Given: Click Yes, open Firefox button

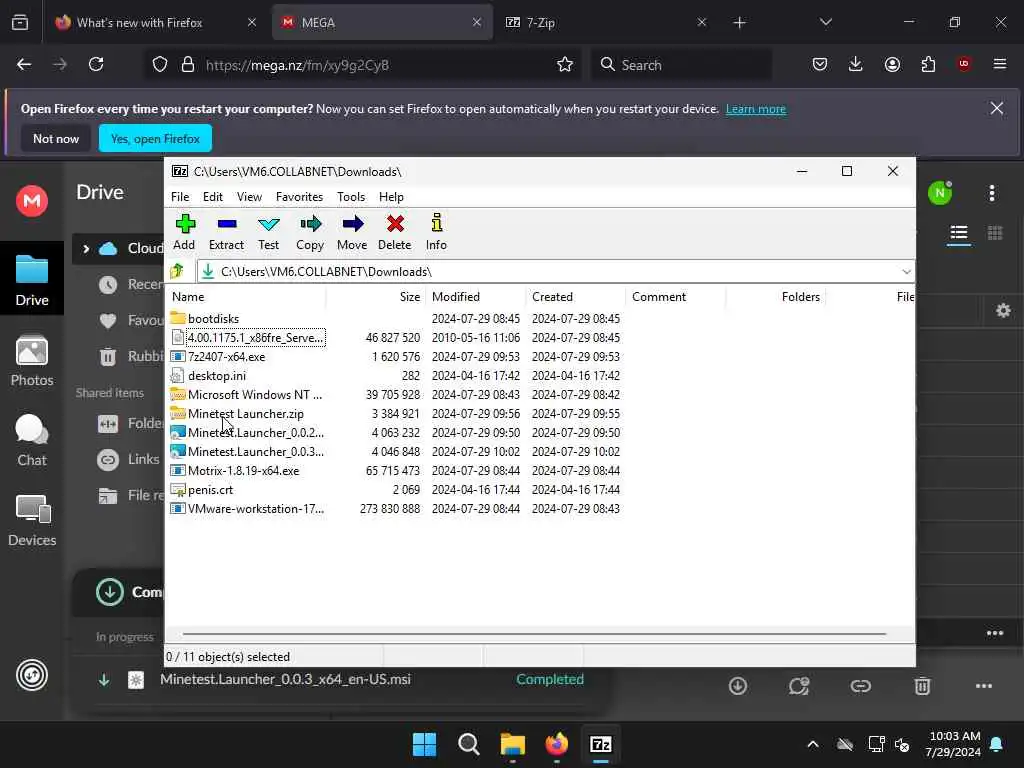Looking at the screenshot, I should (155, 138).
